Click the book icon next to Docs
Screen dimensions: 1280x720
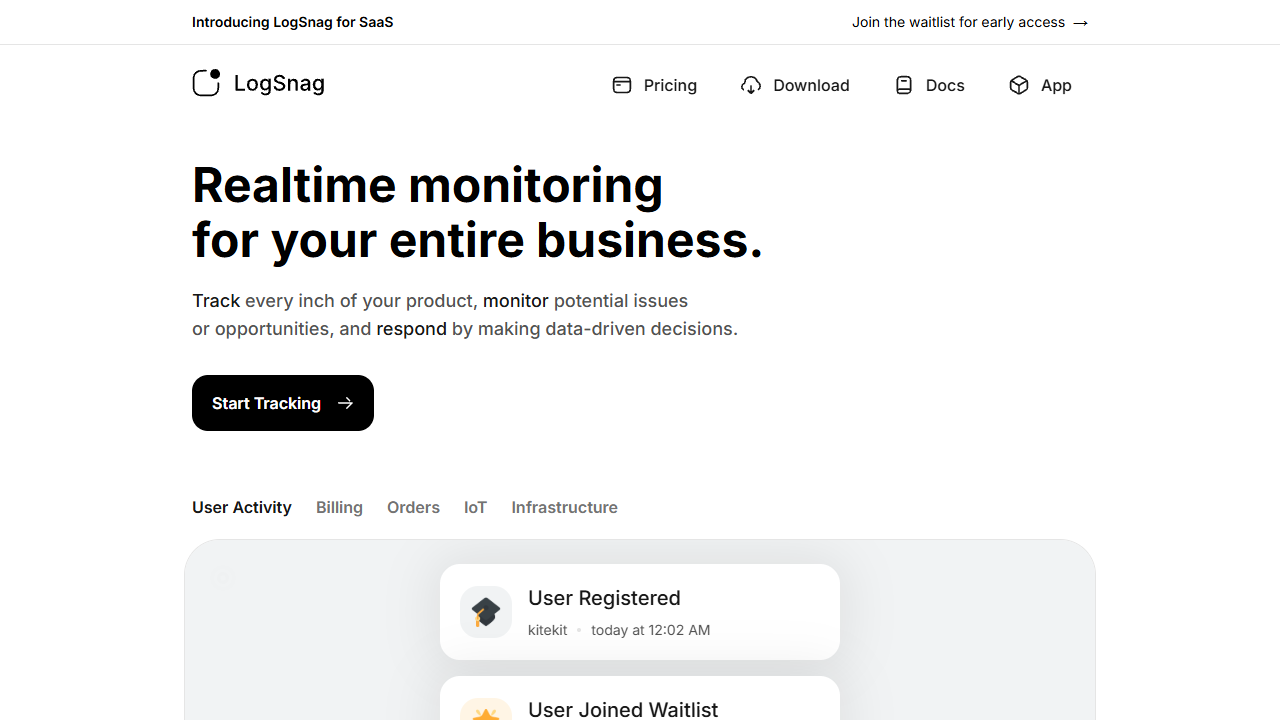tap(903, 85)
